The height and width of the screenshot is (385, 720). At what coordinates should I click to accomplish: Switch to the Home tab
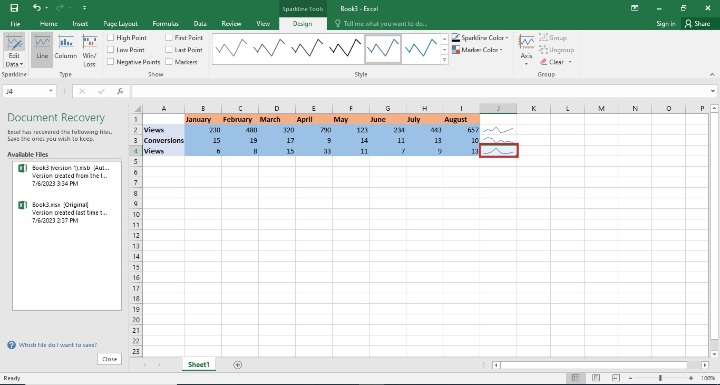tap(49, 23)
